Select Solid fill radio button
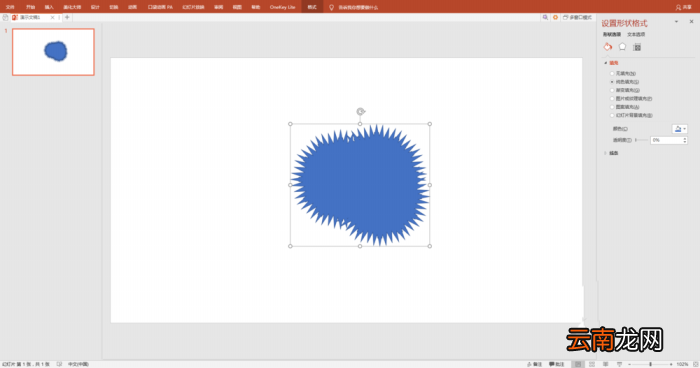This screenshot has width=700, height=368. point(612,82)
